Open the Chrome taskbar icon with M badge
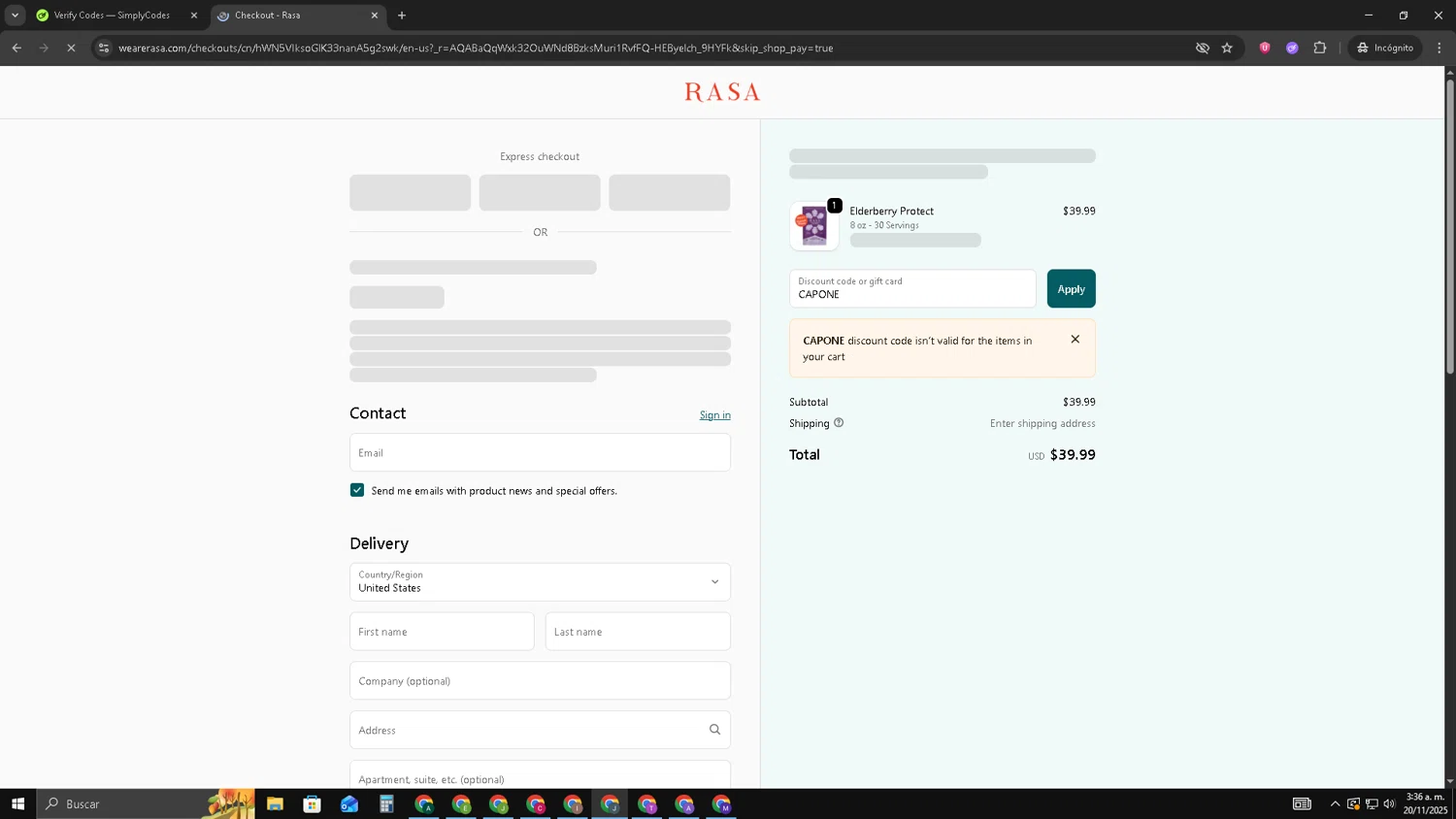 721,803
